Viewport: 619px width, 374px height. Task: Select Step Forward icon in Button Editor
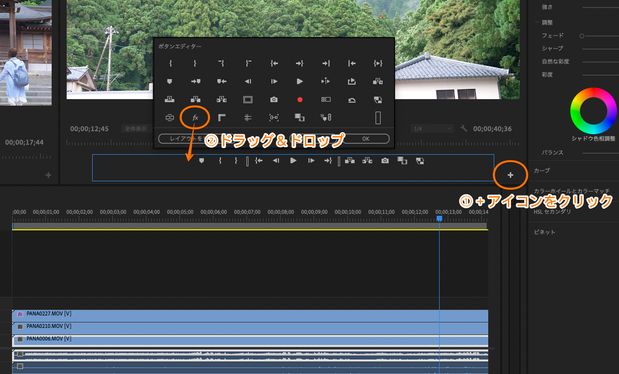274,81
